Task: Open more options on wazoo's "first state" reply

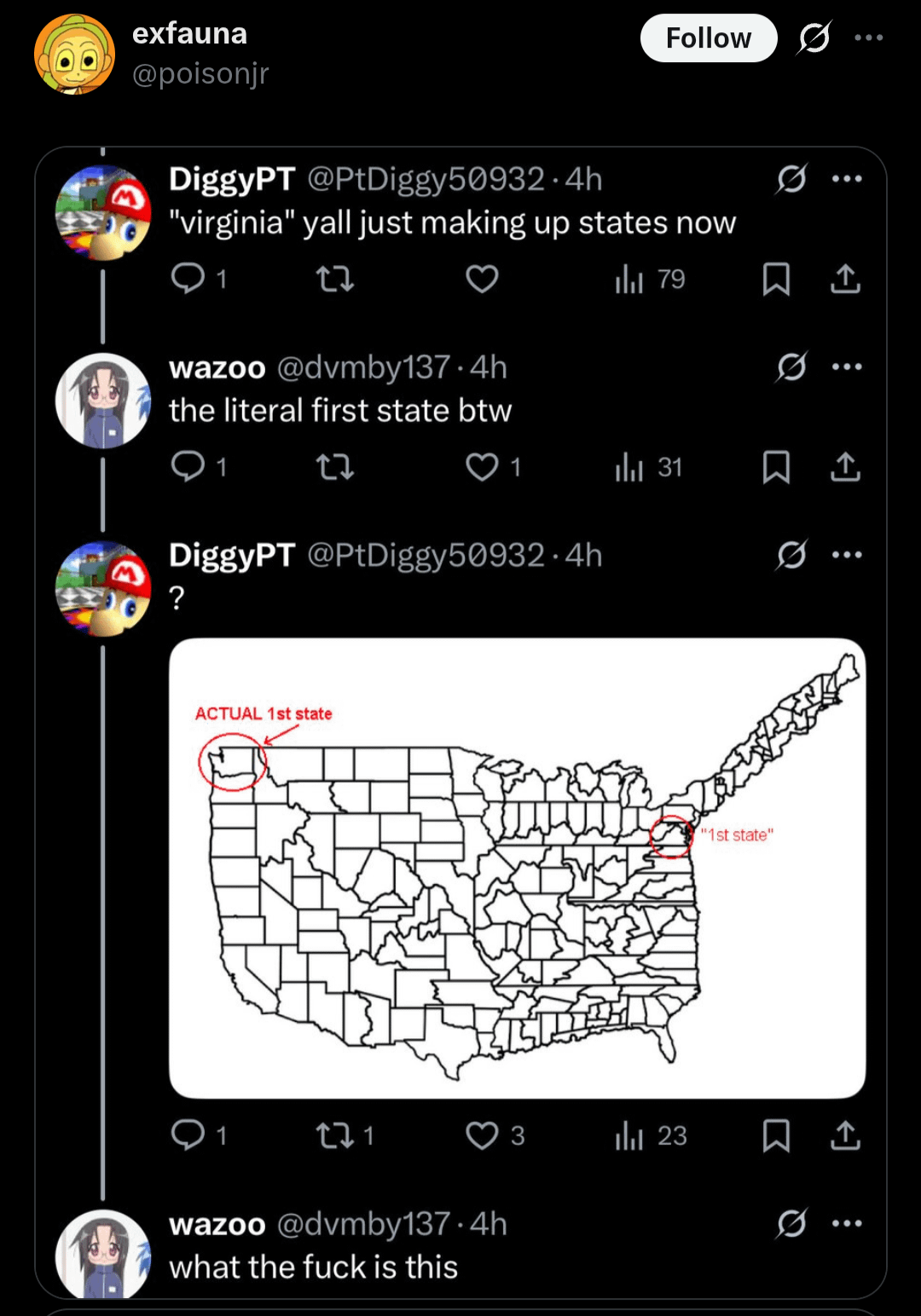Action: click(x=846, y=367)
